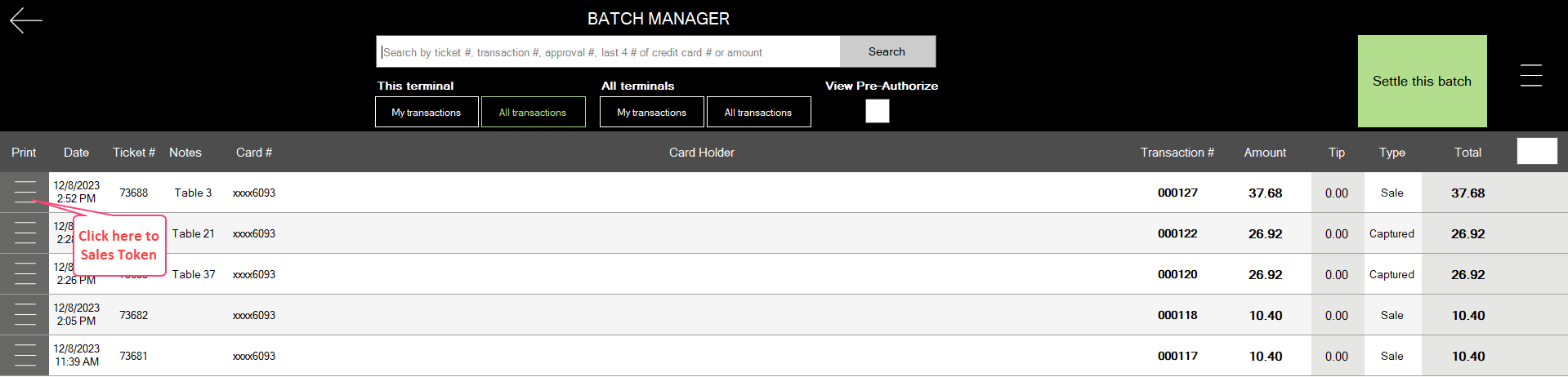Open print menu for Table 37 row
1568x377 pixels.
(x=25, y=274)
